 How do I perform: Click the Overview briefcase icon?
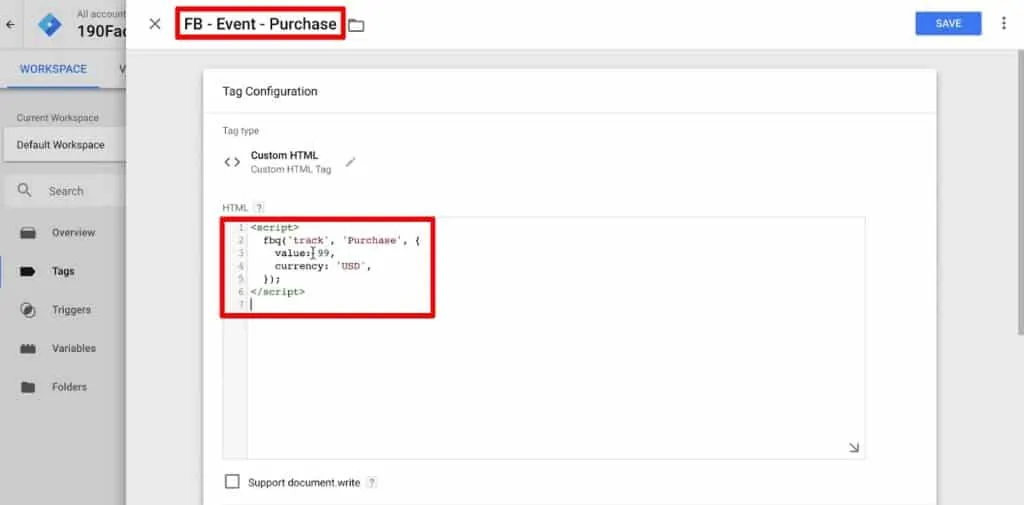tap(27, 233)
